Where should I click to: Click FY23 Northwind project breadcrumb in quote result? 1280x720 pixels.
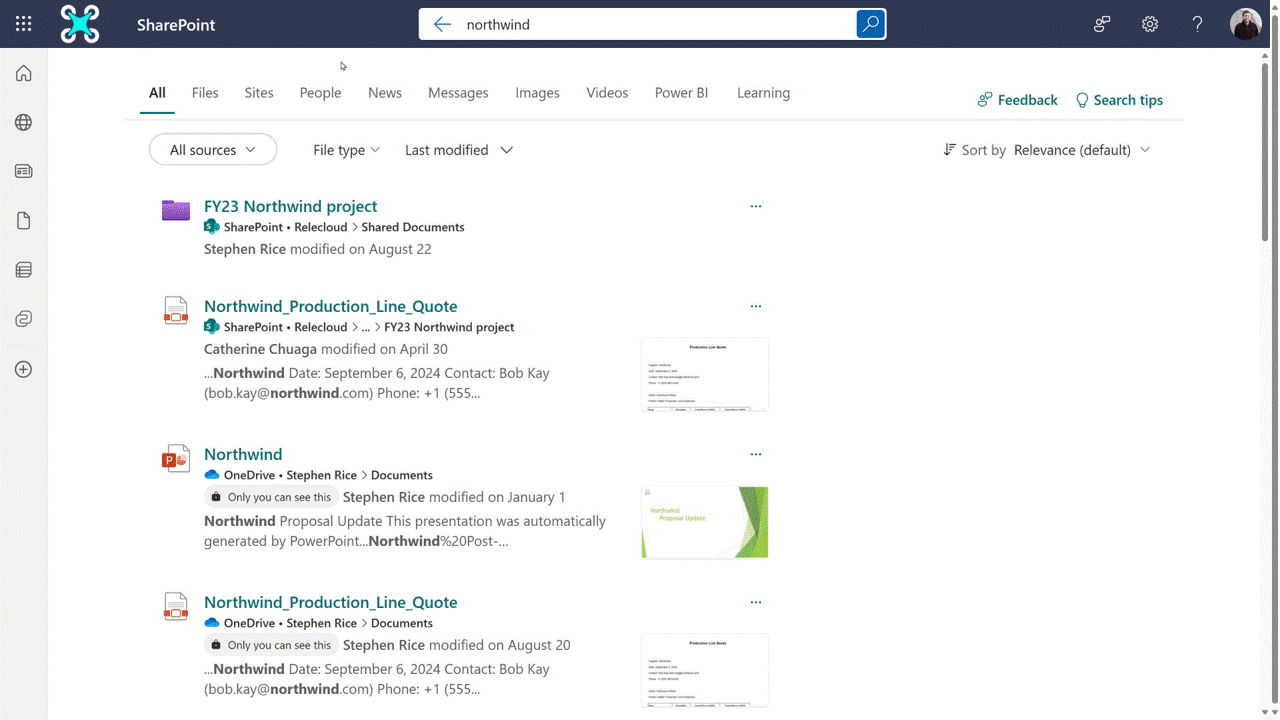click(x=449, y=327)
